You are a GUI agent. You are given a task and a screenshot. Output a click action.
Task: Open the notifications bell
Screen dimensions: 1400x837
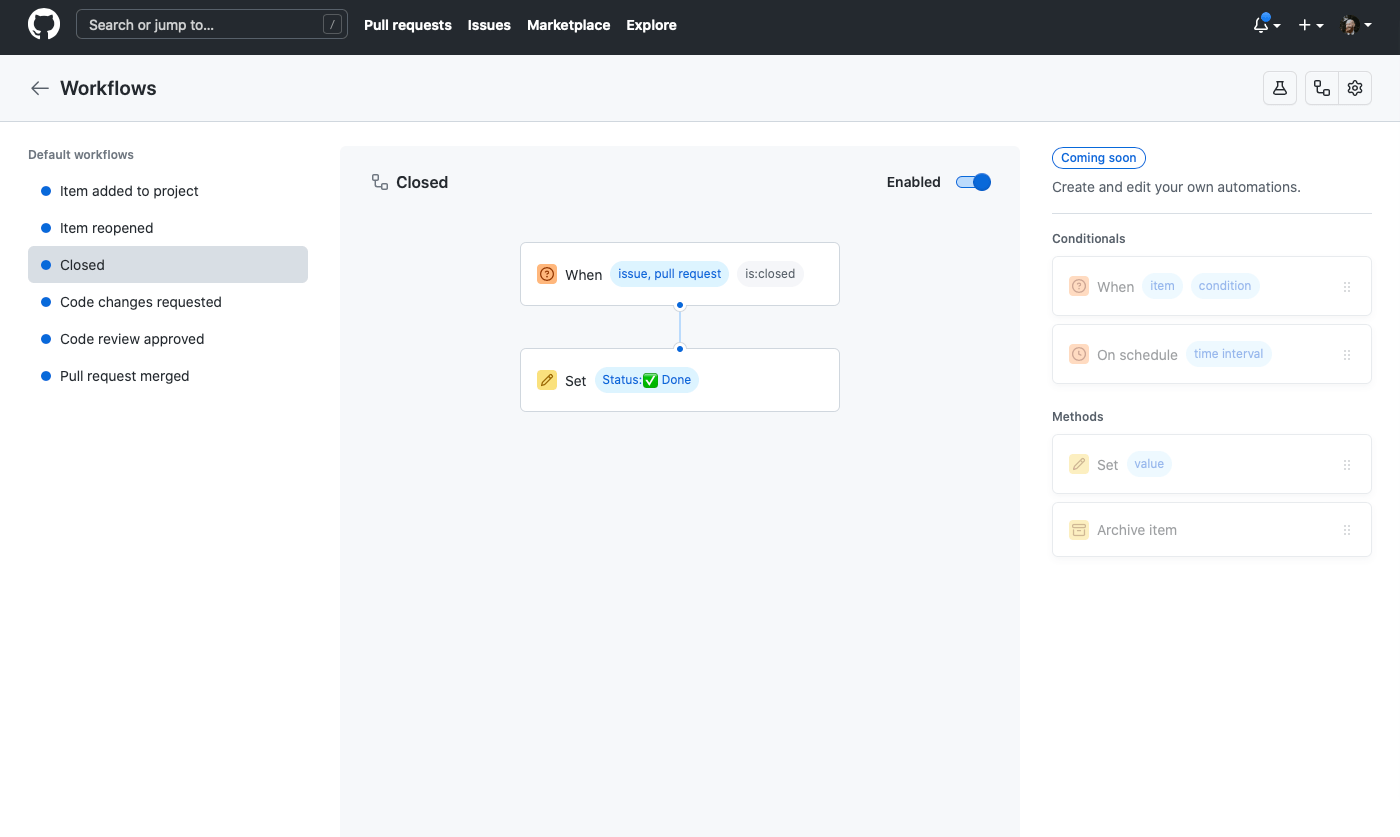click(x=1261, y=24)
